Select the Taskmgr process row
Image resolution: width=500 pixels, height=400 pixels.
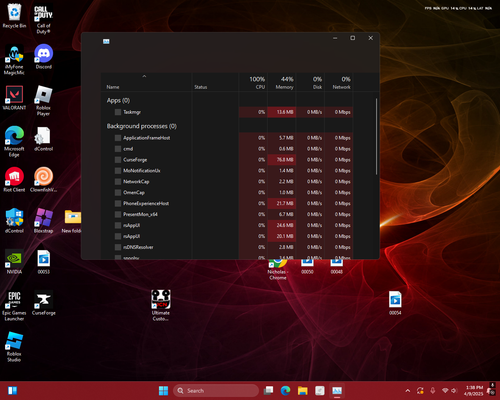point(227,112)
